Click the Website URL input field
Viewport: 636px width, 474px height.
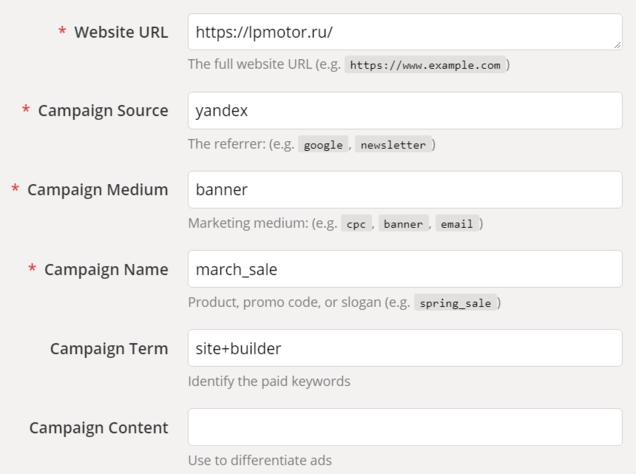click(x=405, y=32)
